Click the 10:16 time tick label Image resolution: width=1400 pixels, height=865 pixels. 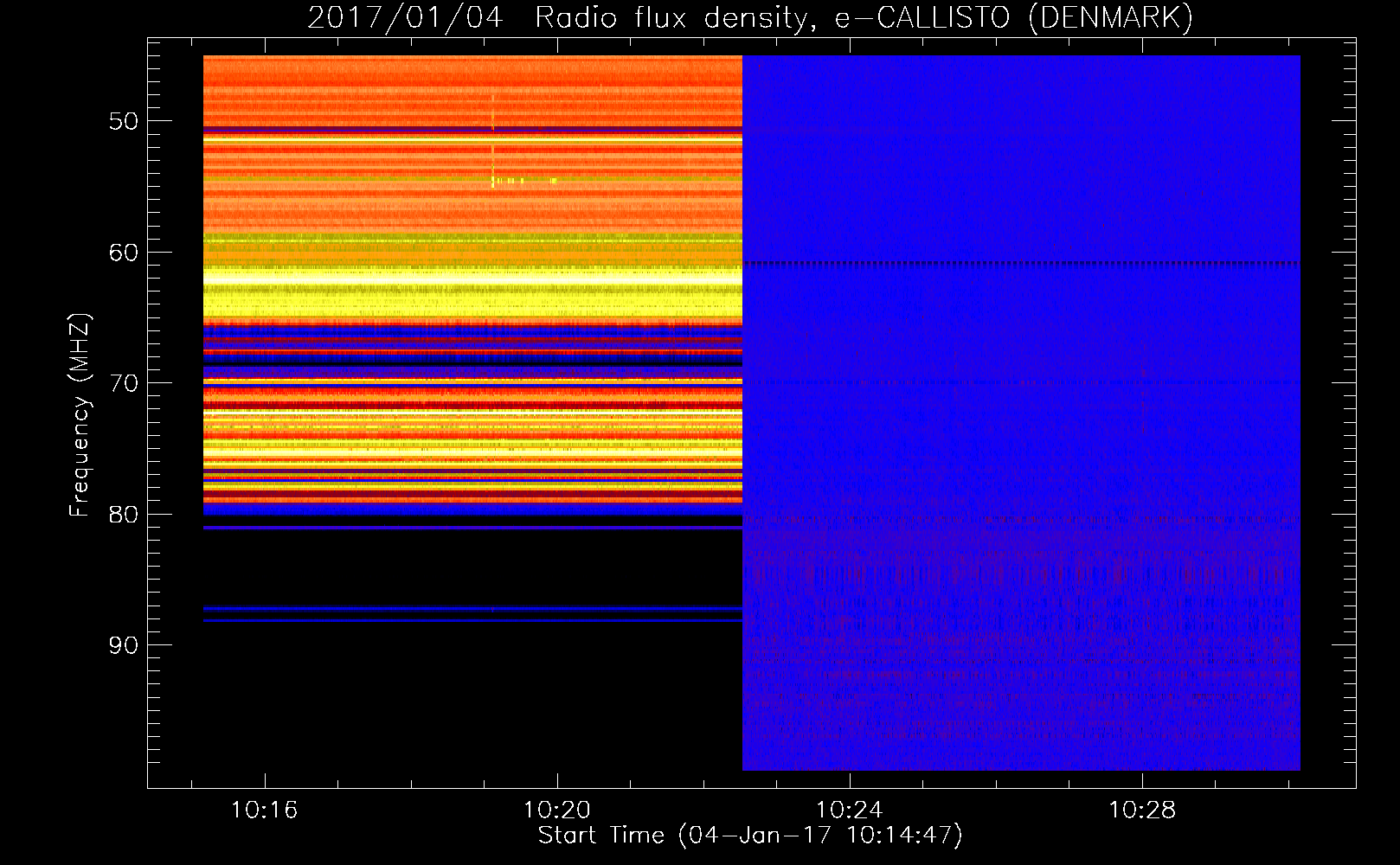(264, 810)
